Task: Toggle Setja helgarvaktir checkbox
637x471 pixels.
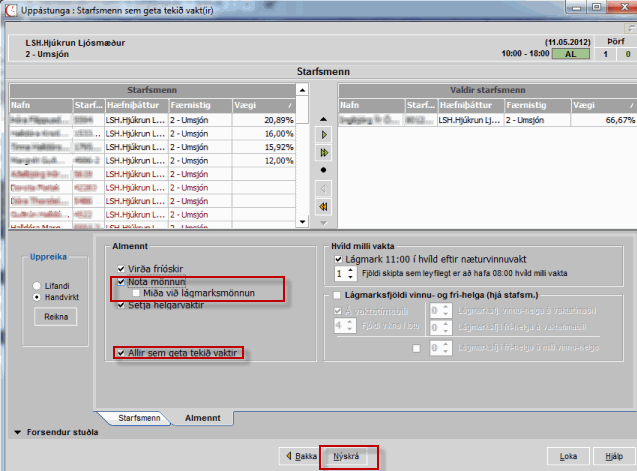Action: 121,305
